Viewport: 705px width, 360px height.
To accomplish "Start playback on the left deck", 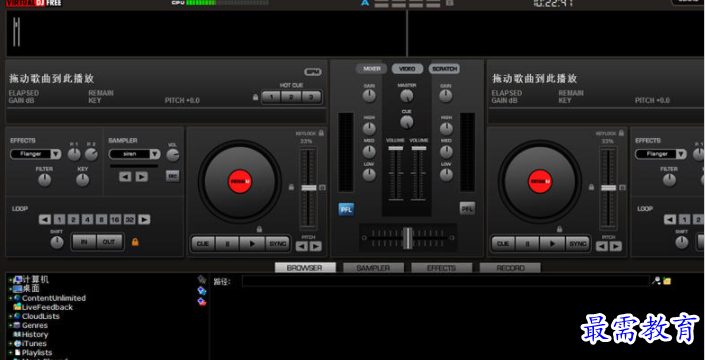I will tap(252, 244).
